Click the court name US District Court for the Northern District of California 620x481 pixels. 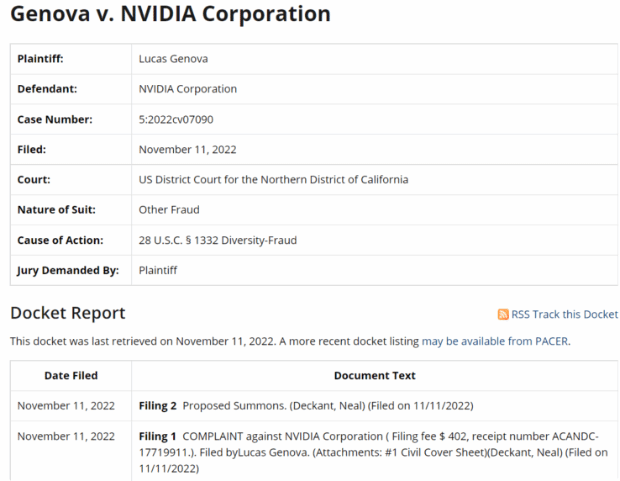[274, 180]
